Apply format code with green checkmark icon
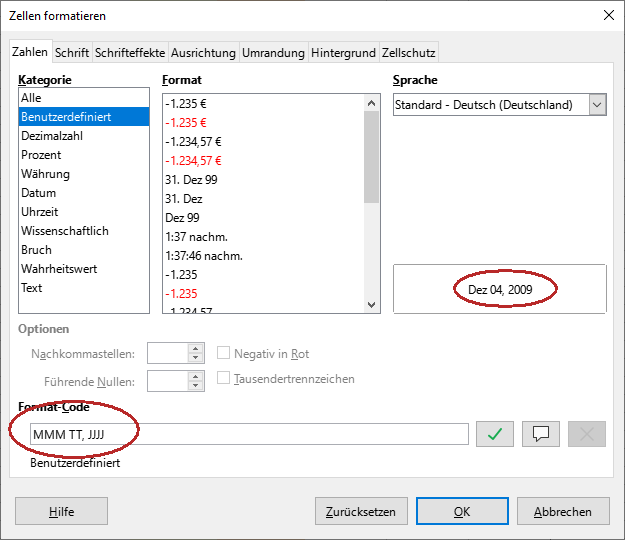 pyautogui.click(x=495, y=434)
